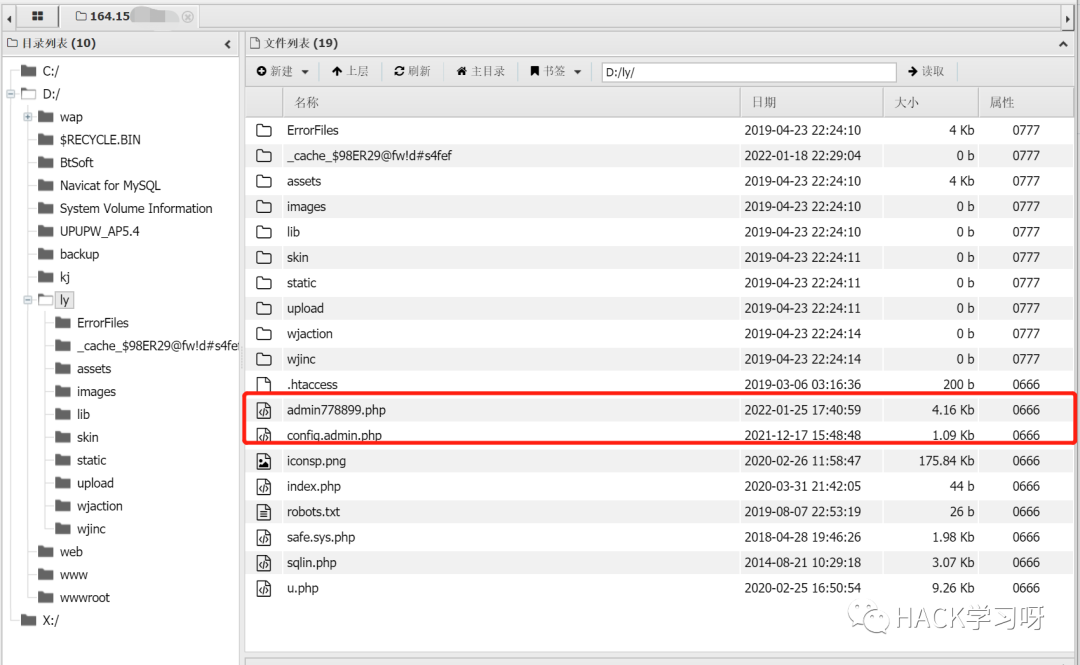
Task: Click the assets folder icon in file list
Action: click(x=264, y=181)
